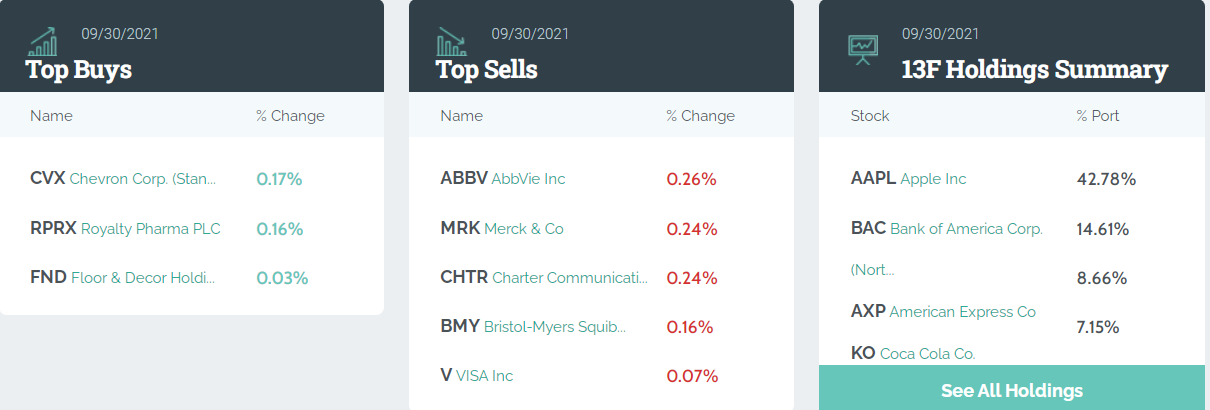Open V VISA Inc link

tap(477, 376)
